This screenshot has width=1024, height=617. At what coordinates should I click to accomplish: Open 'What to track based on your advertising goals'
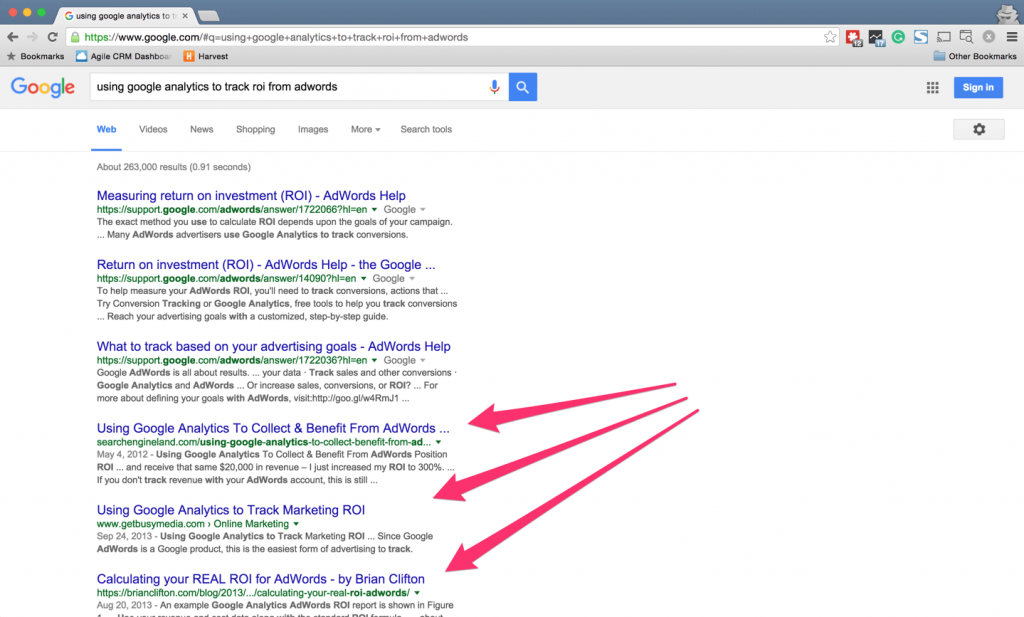274,346
